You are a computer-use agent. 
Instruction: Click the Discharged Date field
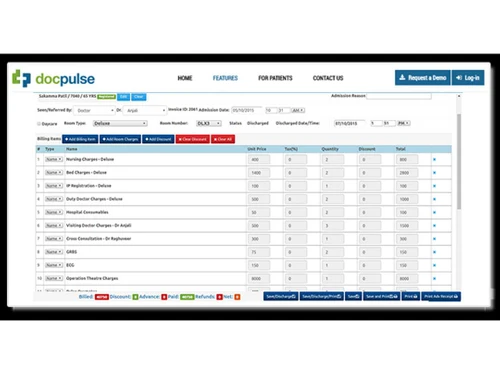(350, 123)
